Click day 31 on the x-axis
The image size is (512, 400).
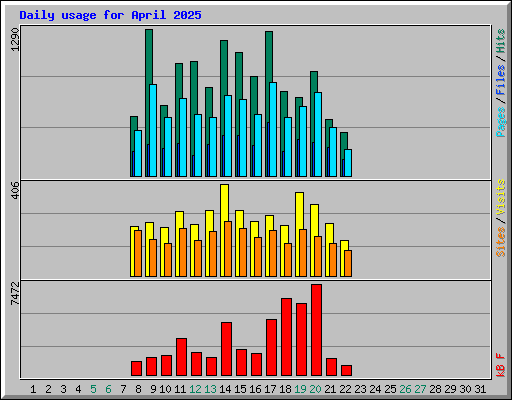click(480, 389)
